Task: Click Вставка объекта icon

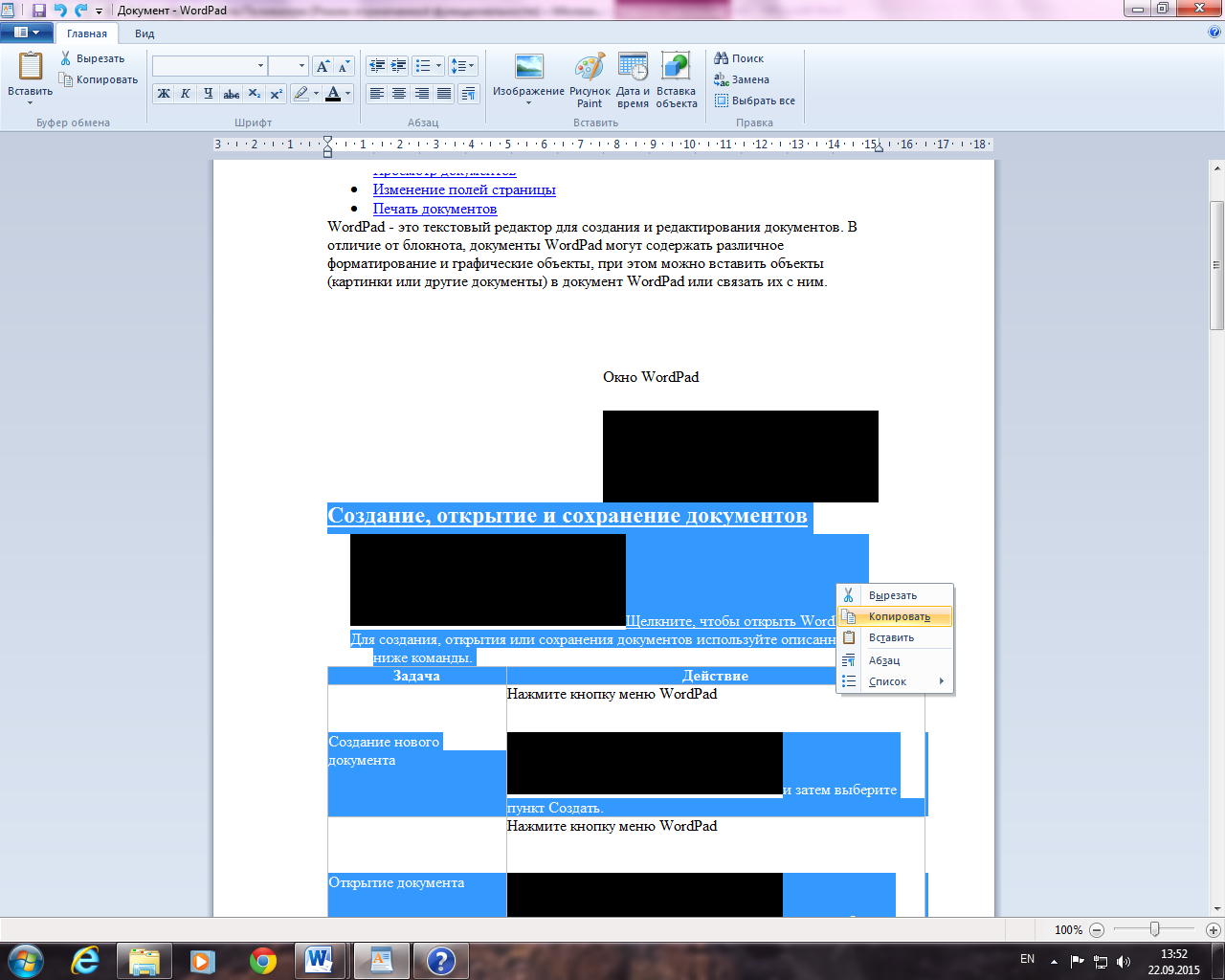Action: (x=676, y=66)
